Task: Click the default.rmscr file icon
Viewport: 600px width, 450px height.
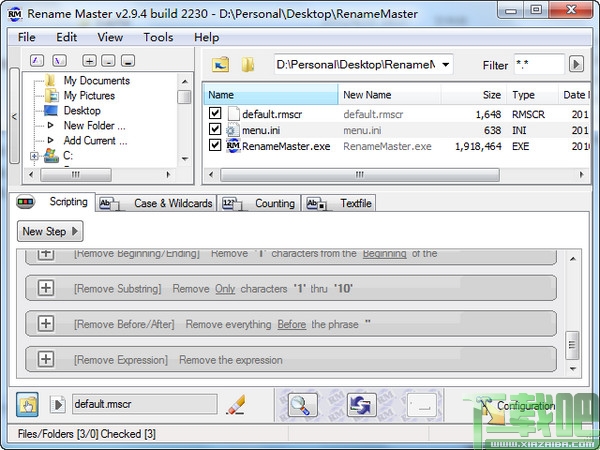Action: (x=233, y=114)
